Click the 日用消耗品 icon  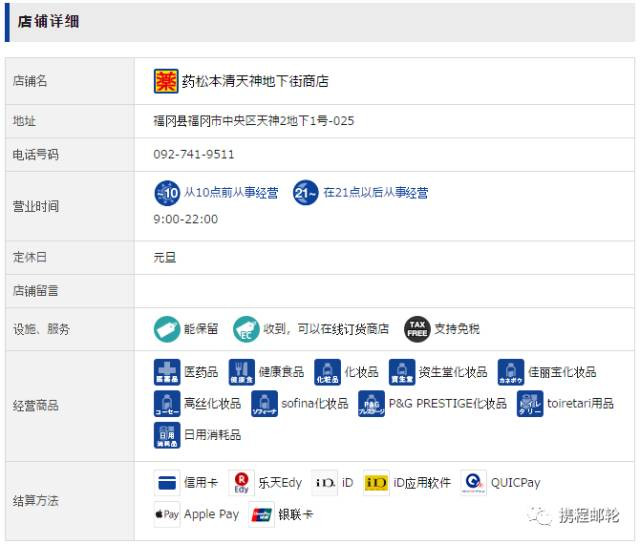[167, 435]
